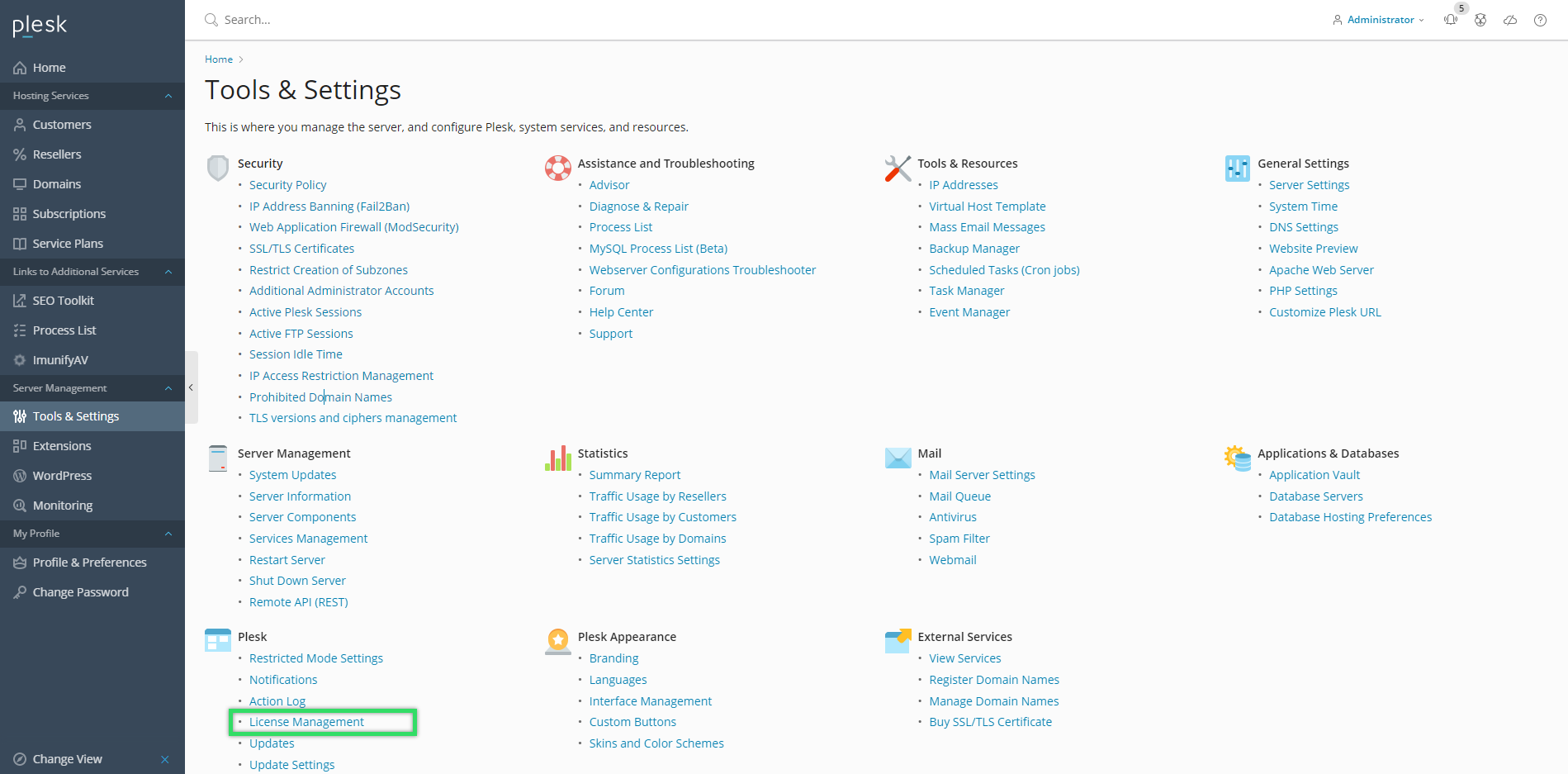This screenshot has width=1568, height=774.
Task: Collapse the Server Management sidebar group
Action: click(168, 388)
